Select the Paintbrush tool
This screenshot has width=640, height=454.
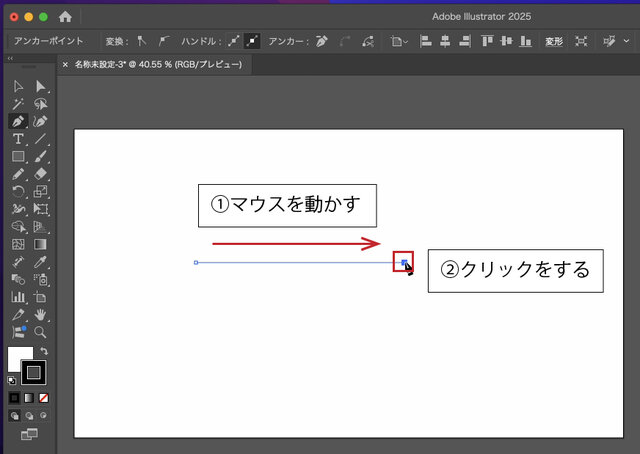coord(40,157)
